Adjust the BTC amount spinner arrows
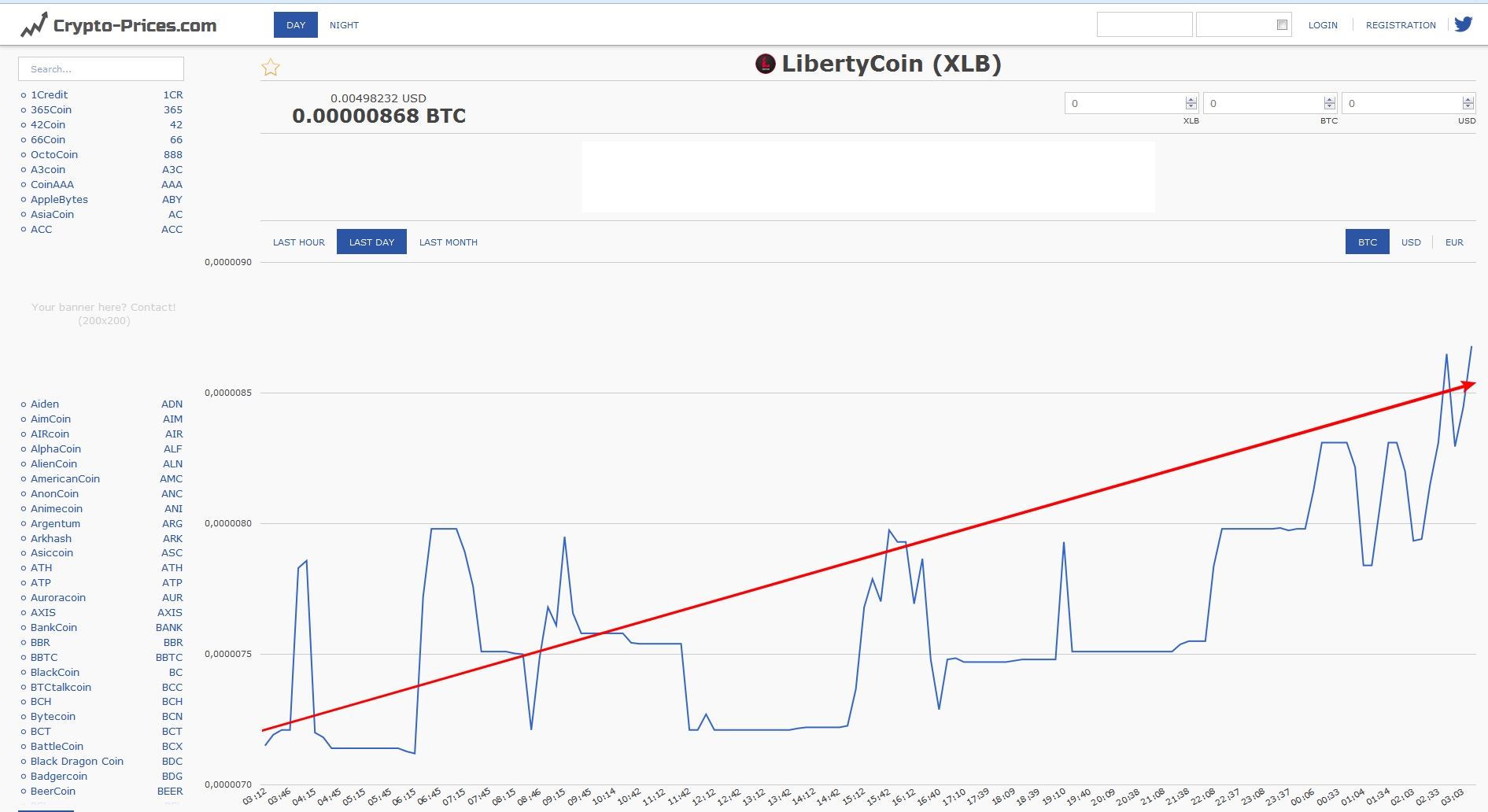This screenshot has width=1488, height=812. click(1329, 103)
